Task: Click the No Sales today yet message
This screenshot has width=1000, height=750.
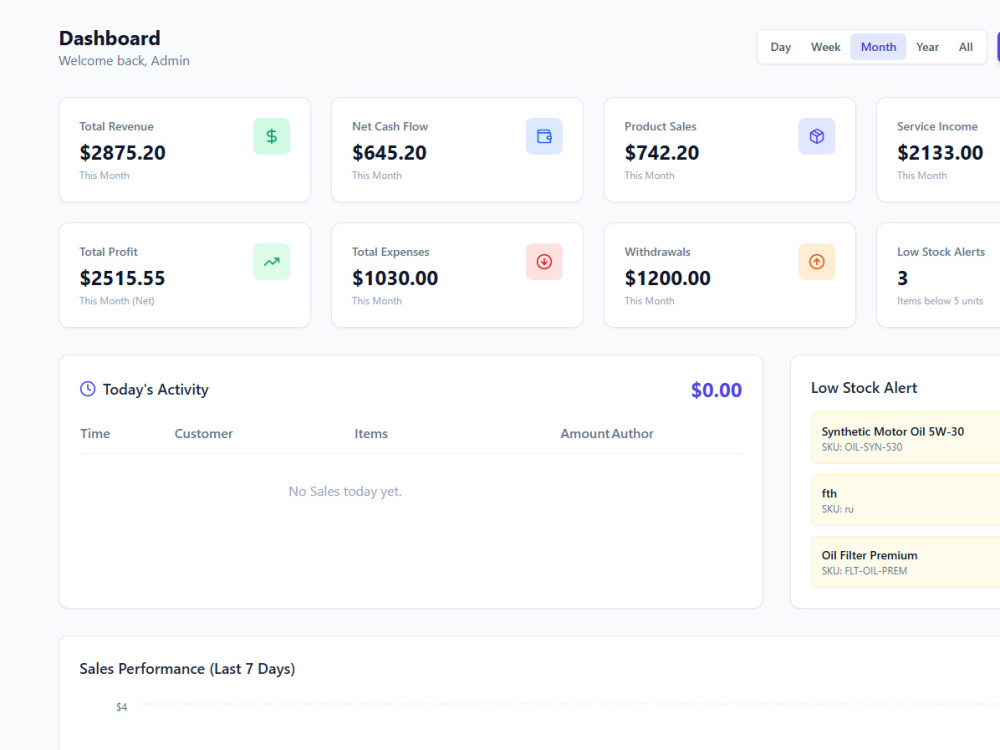Action: point(345,492)
